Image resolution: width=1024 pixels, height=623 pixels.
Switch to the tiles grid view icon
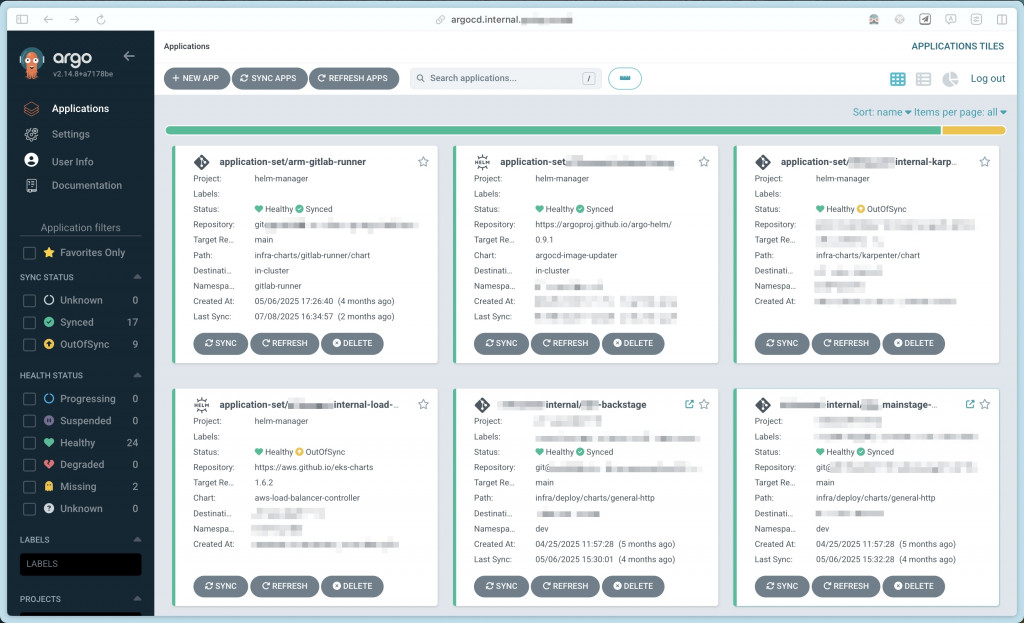coord(898,79)
